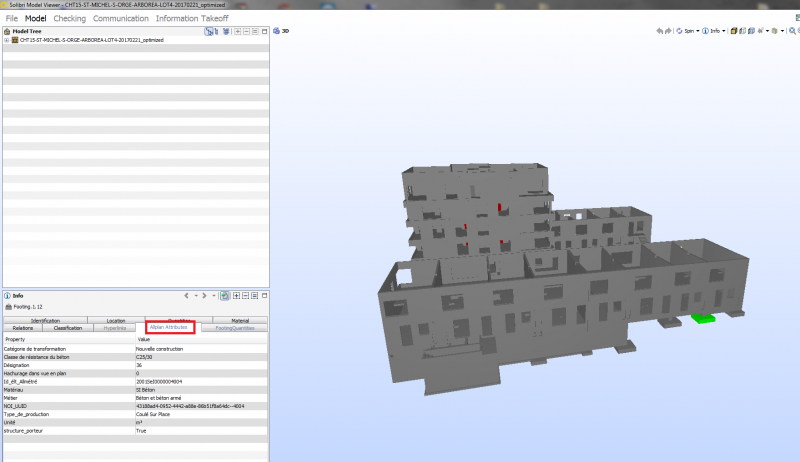Open the Information Takeoff tab
800x462 pixels.
coord(192,18)
